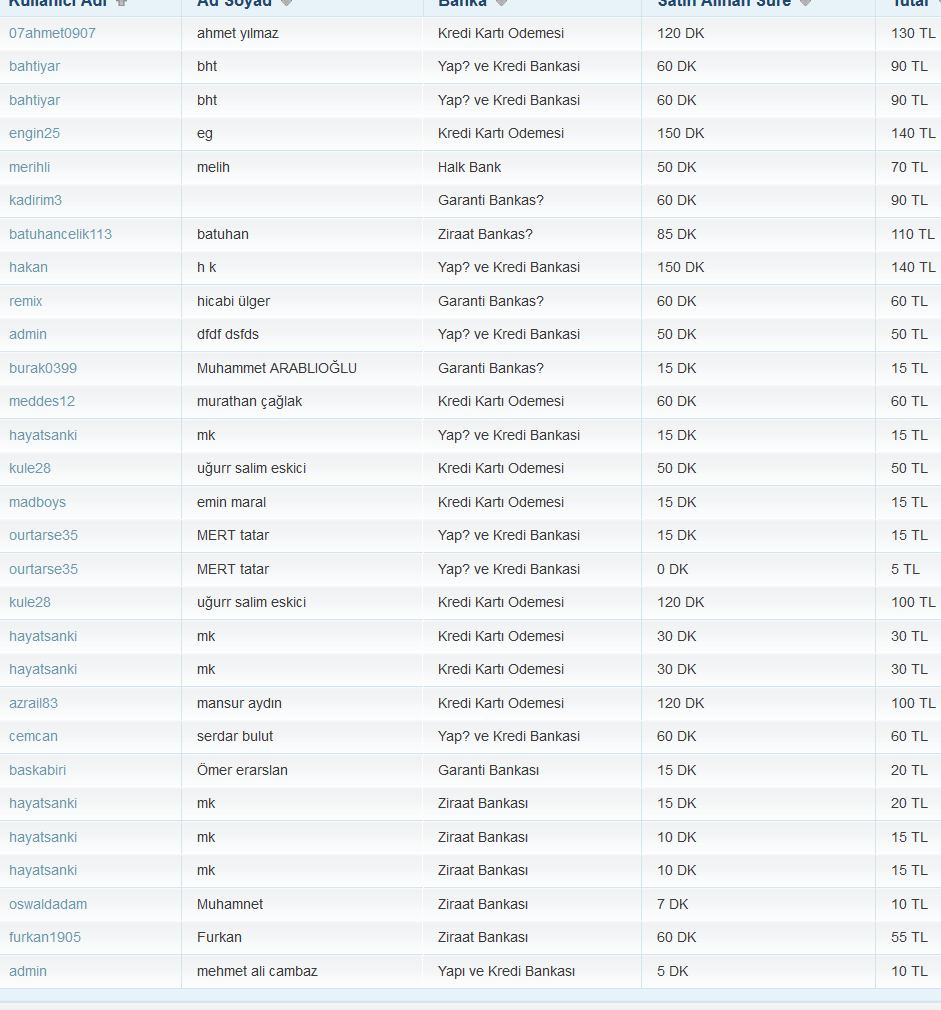Screen dimensions: 941x1010
Task: Go to batuhancelik113 user link
Action: [x=61, y=234]
